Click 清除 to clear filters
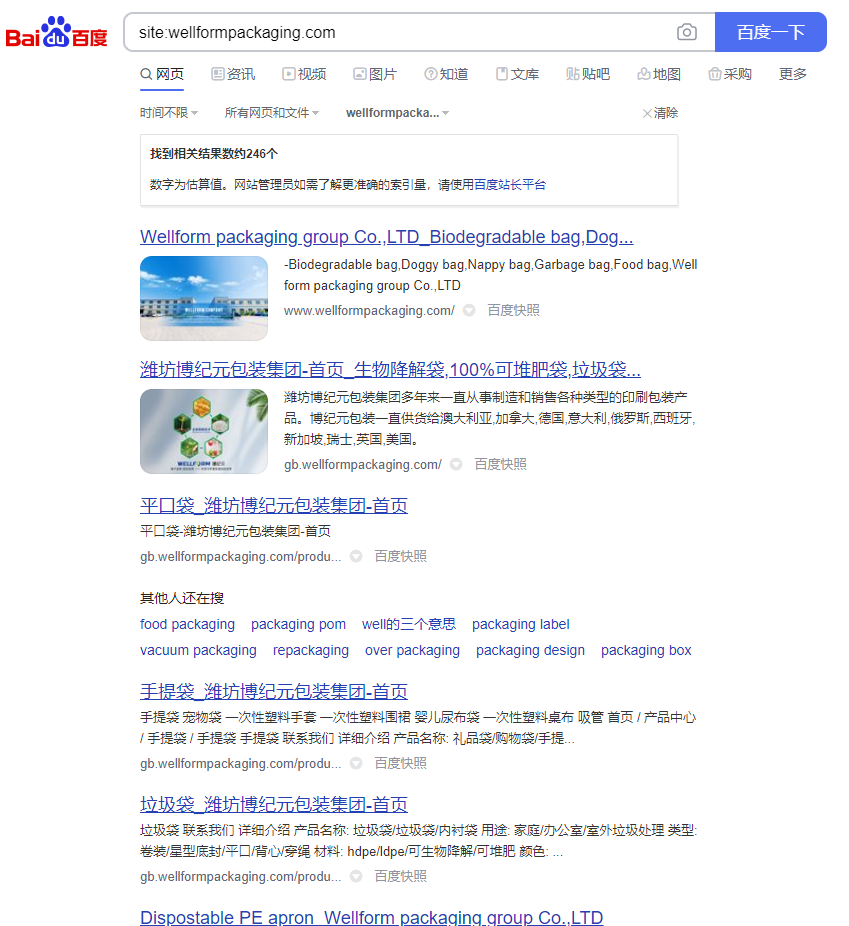The image size is (849, 926). tap(660, 113)
